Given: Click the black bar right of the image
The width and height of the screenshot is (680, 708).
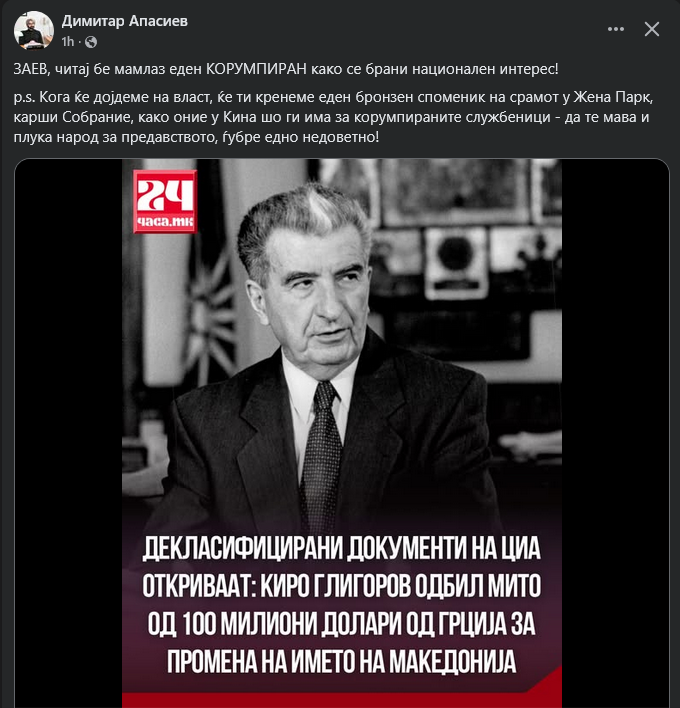Looking at the screenshot, I should pyautogui.click(x=615, y=433).
